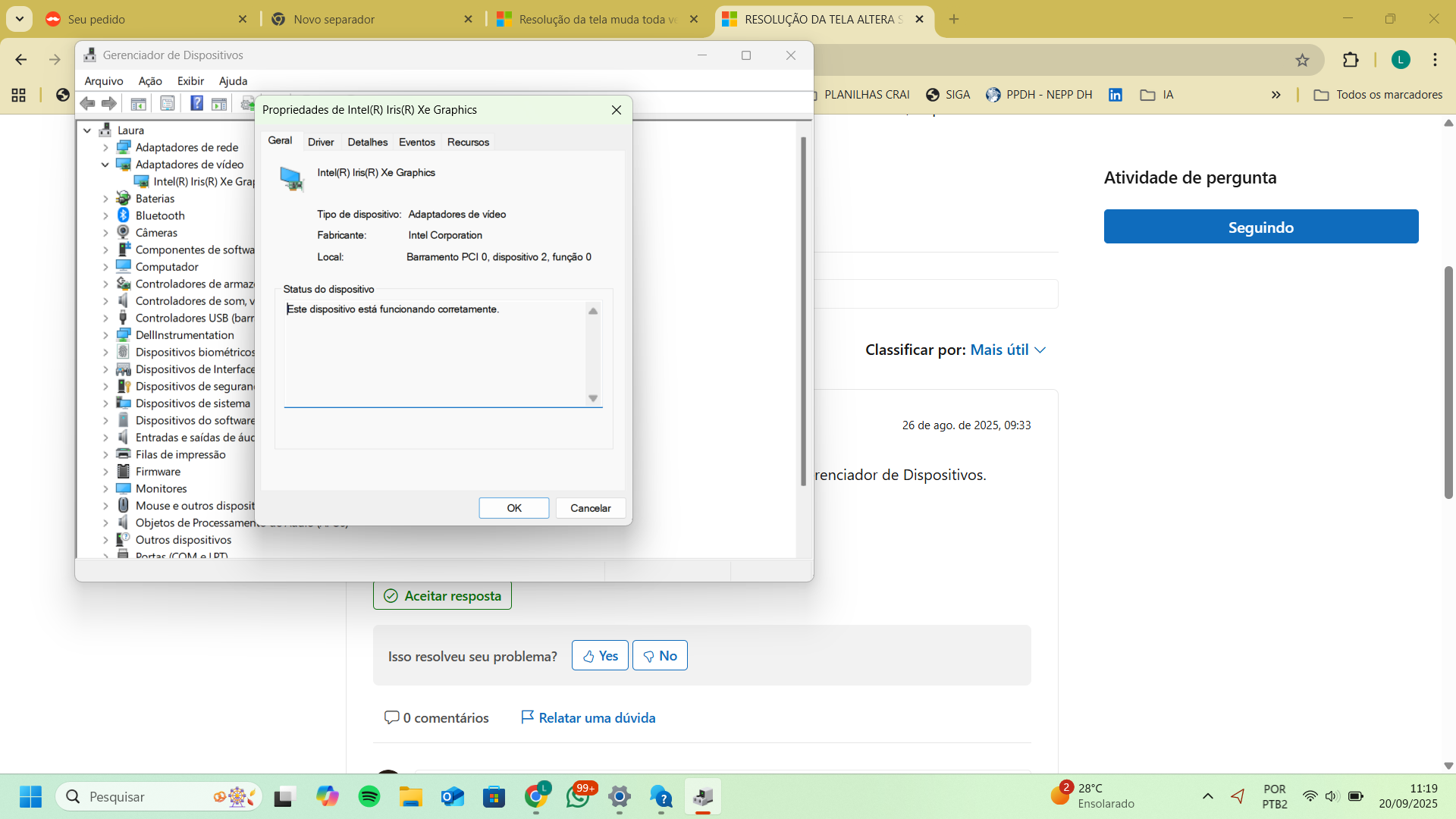Open Spotify from the taskbar

click(369, 796)
